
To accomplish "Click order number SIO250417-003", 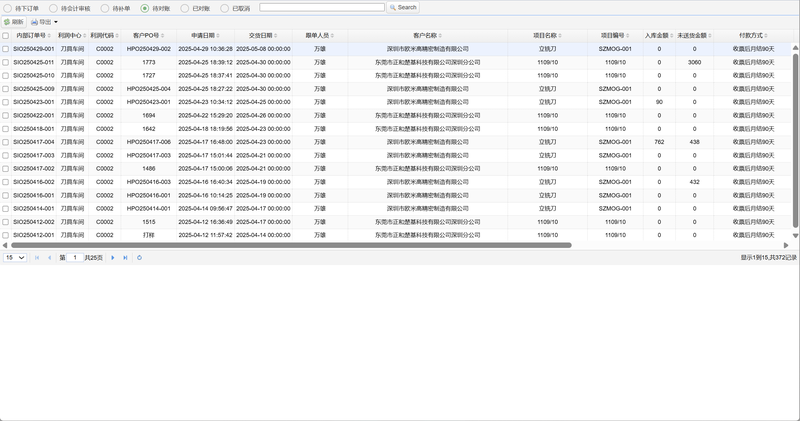I will (x=34, y=155).
